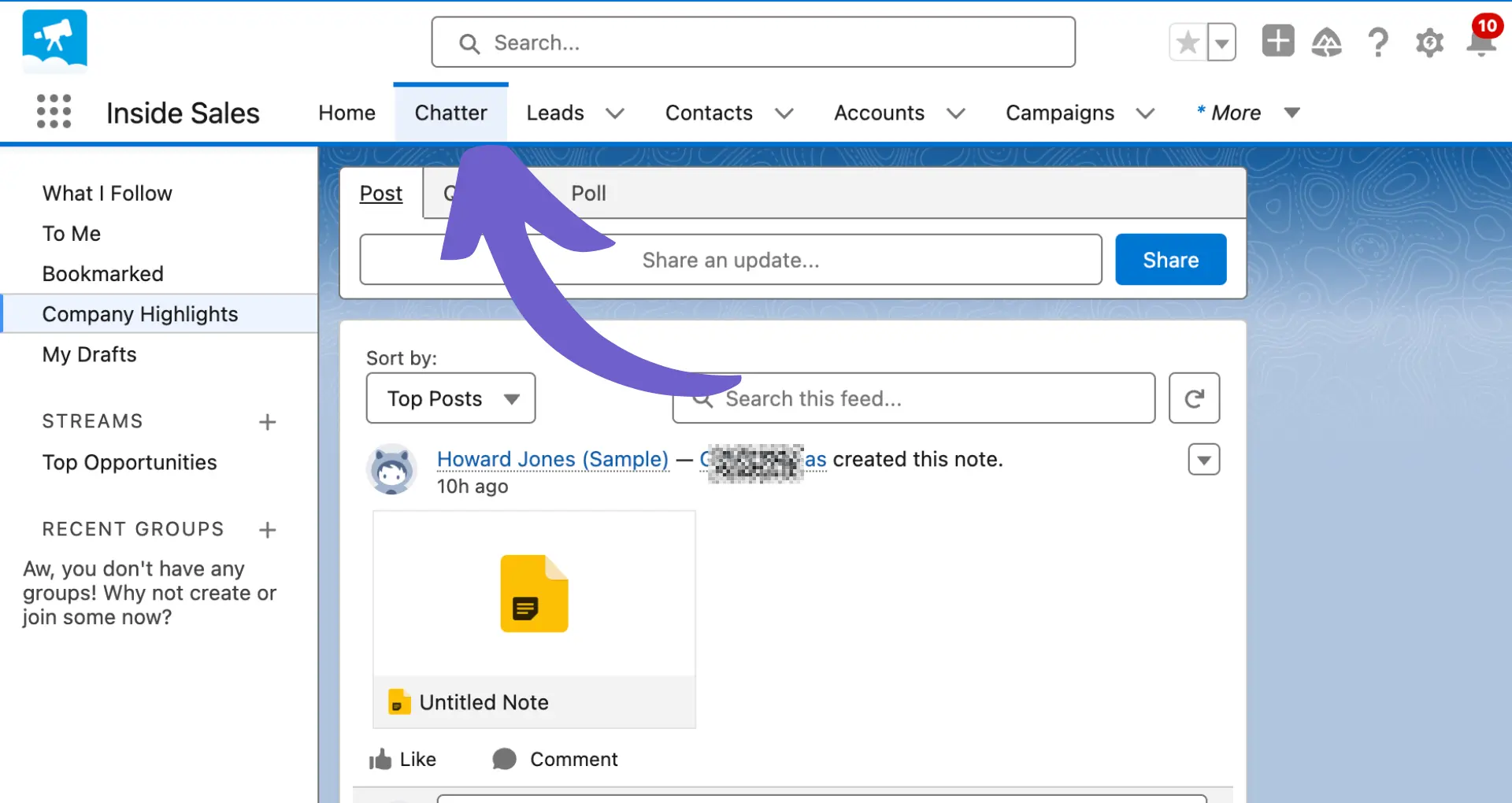Click the Share an update field

pyautogui.click(x=731, y=260)
